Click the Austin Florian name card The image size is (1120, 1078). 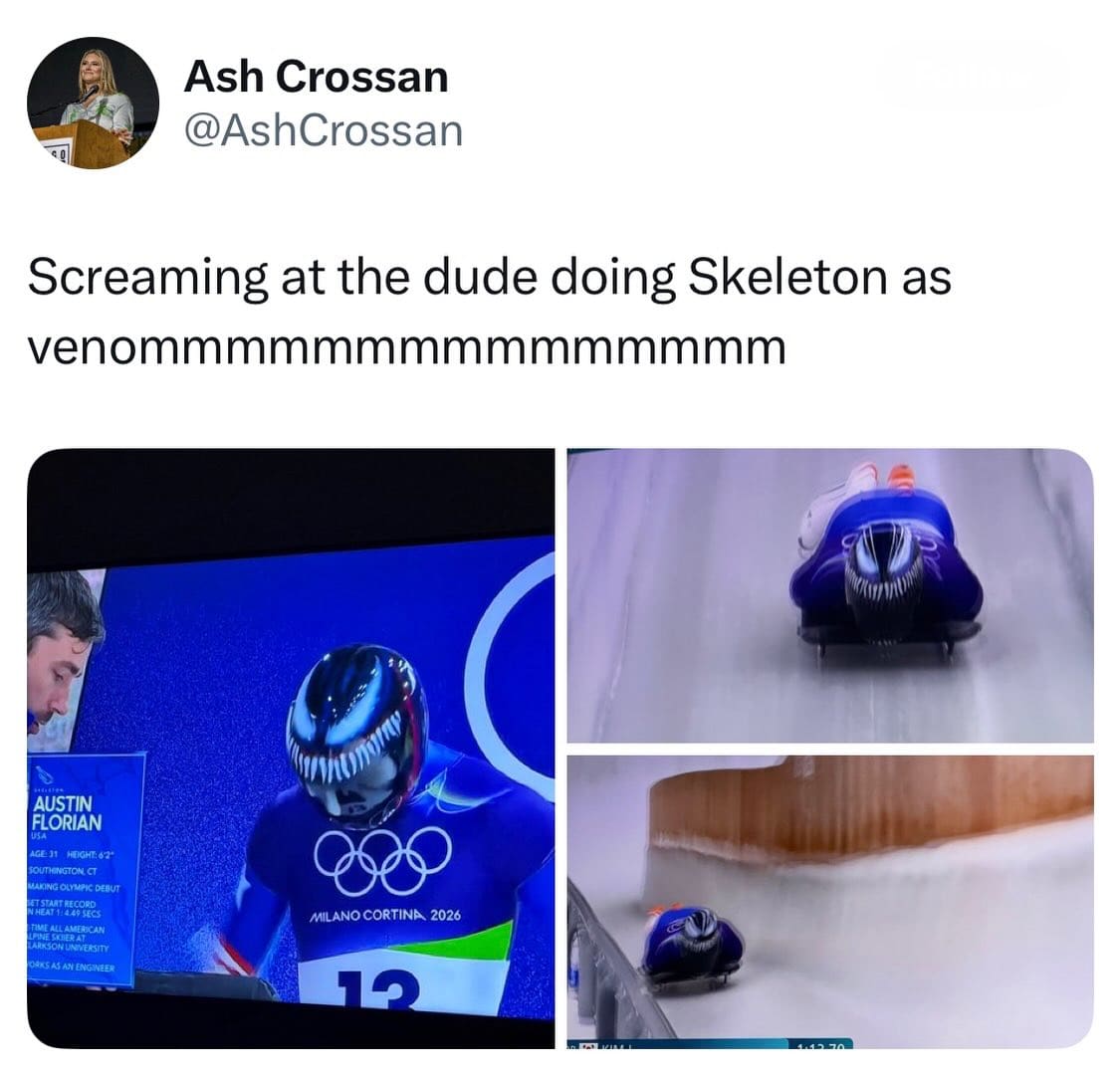pos(85,869)
